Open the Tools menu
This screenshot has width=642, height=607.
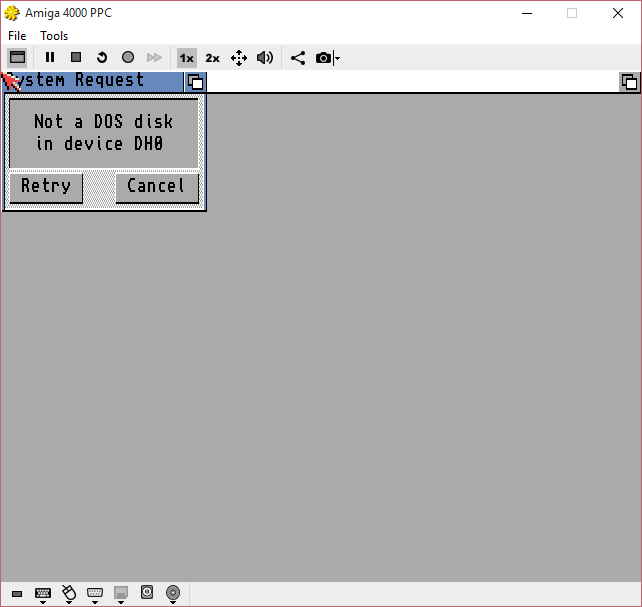(x=54, y=36)
